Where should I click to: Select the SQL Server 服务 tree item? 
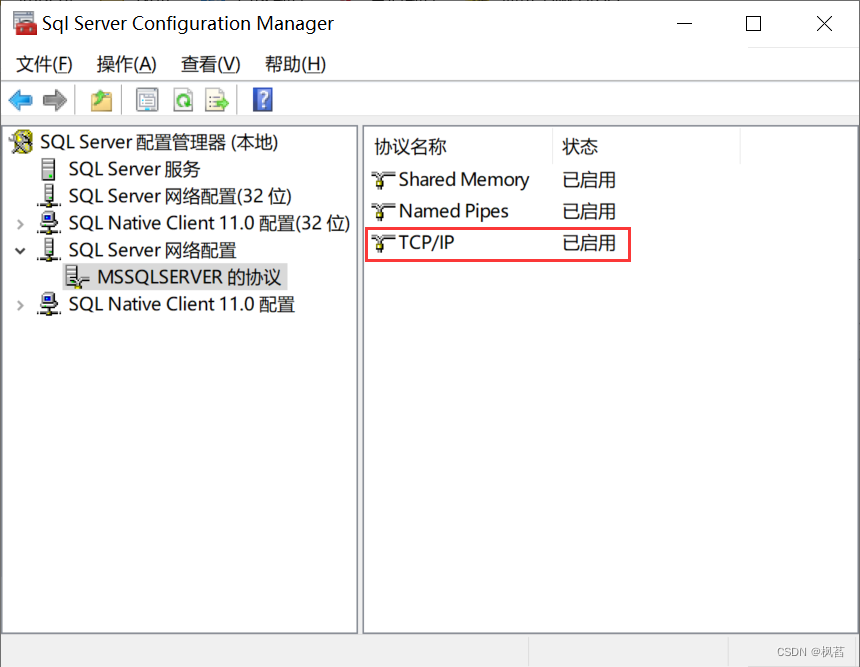[x=134, y=169]
